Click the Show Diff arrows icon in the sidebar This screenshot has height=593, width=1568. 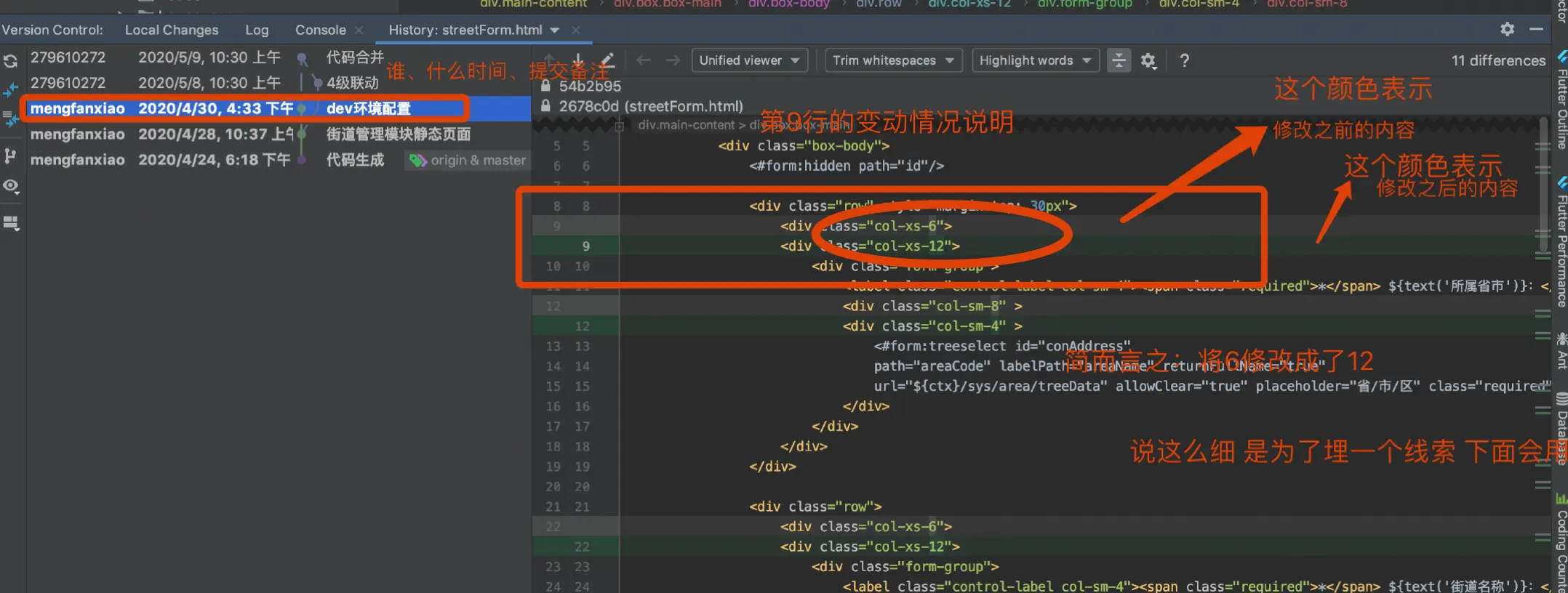pos(10,90)
